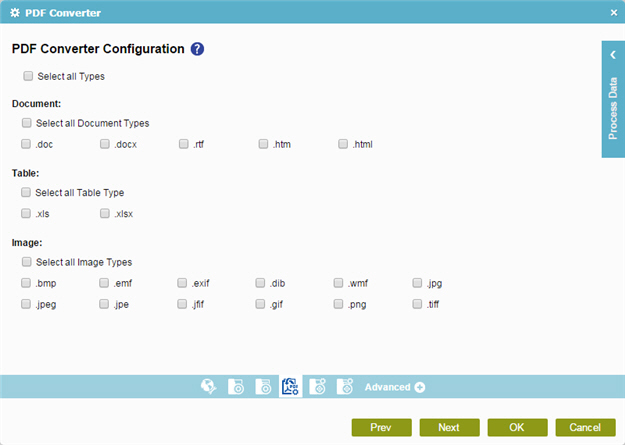Tick the .wmf image type
Image resolution: width=625 pixels, height=445 pixels.
(x=338, y=283)
